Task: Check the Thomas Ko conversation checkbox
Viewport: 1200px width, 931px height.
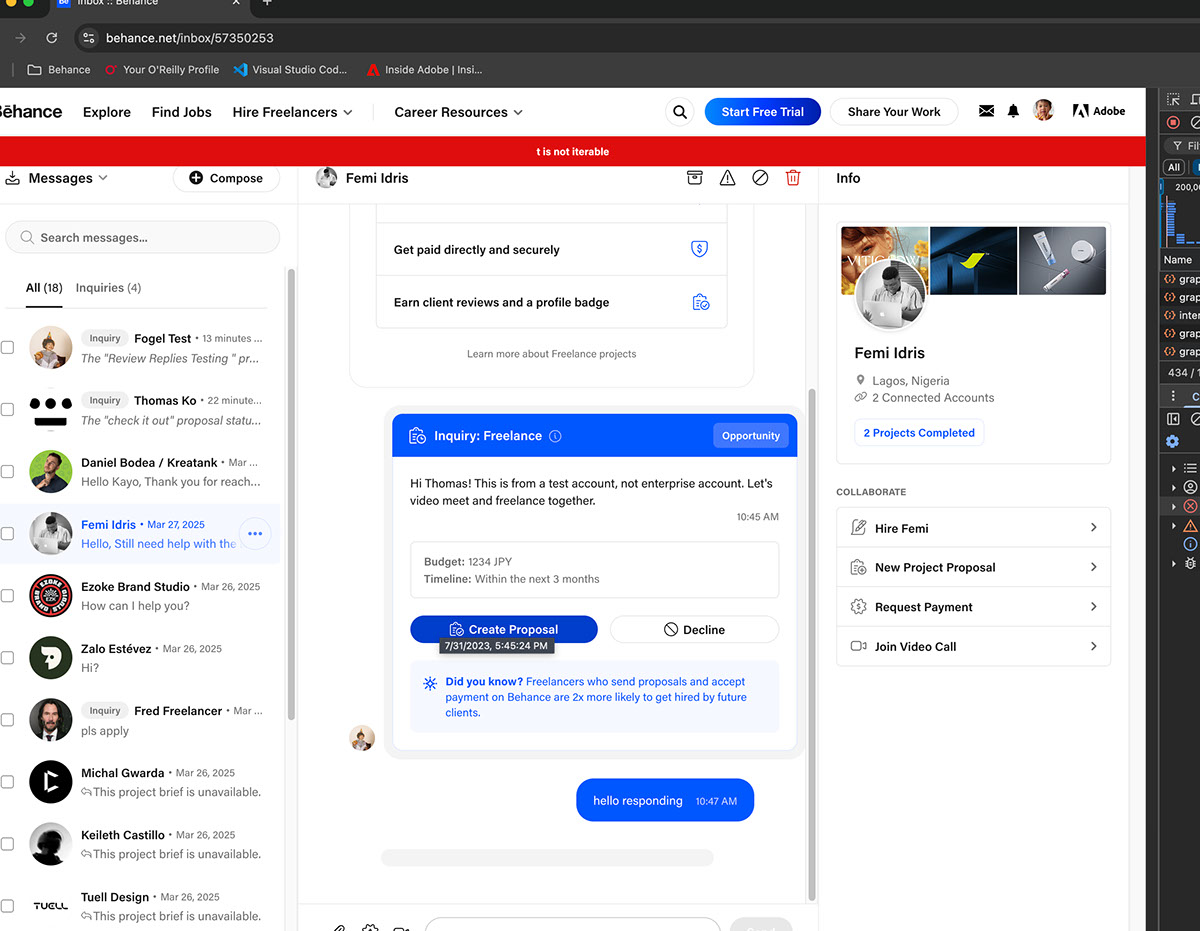Action: coord(8,409)
